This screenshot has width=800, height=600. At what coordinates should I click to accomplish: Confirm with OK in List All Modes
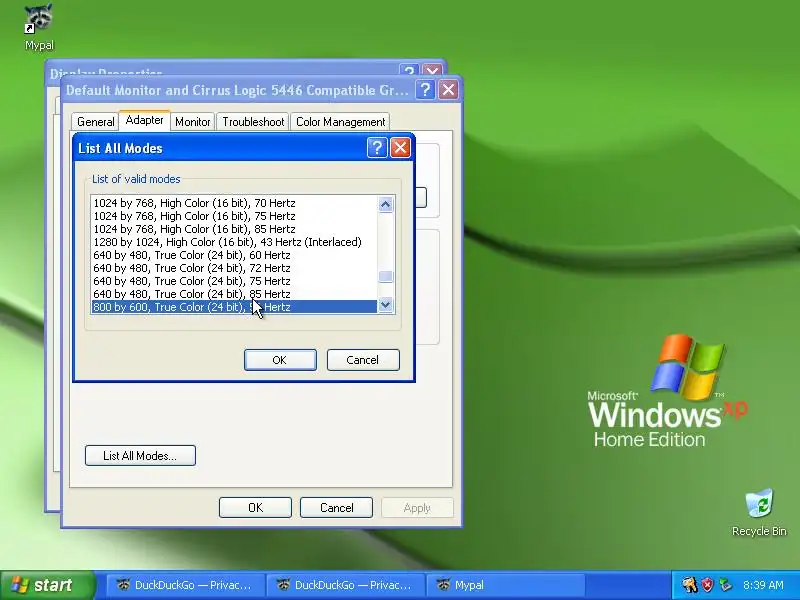280,360
